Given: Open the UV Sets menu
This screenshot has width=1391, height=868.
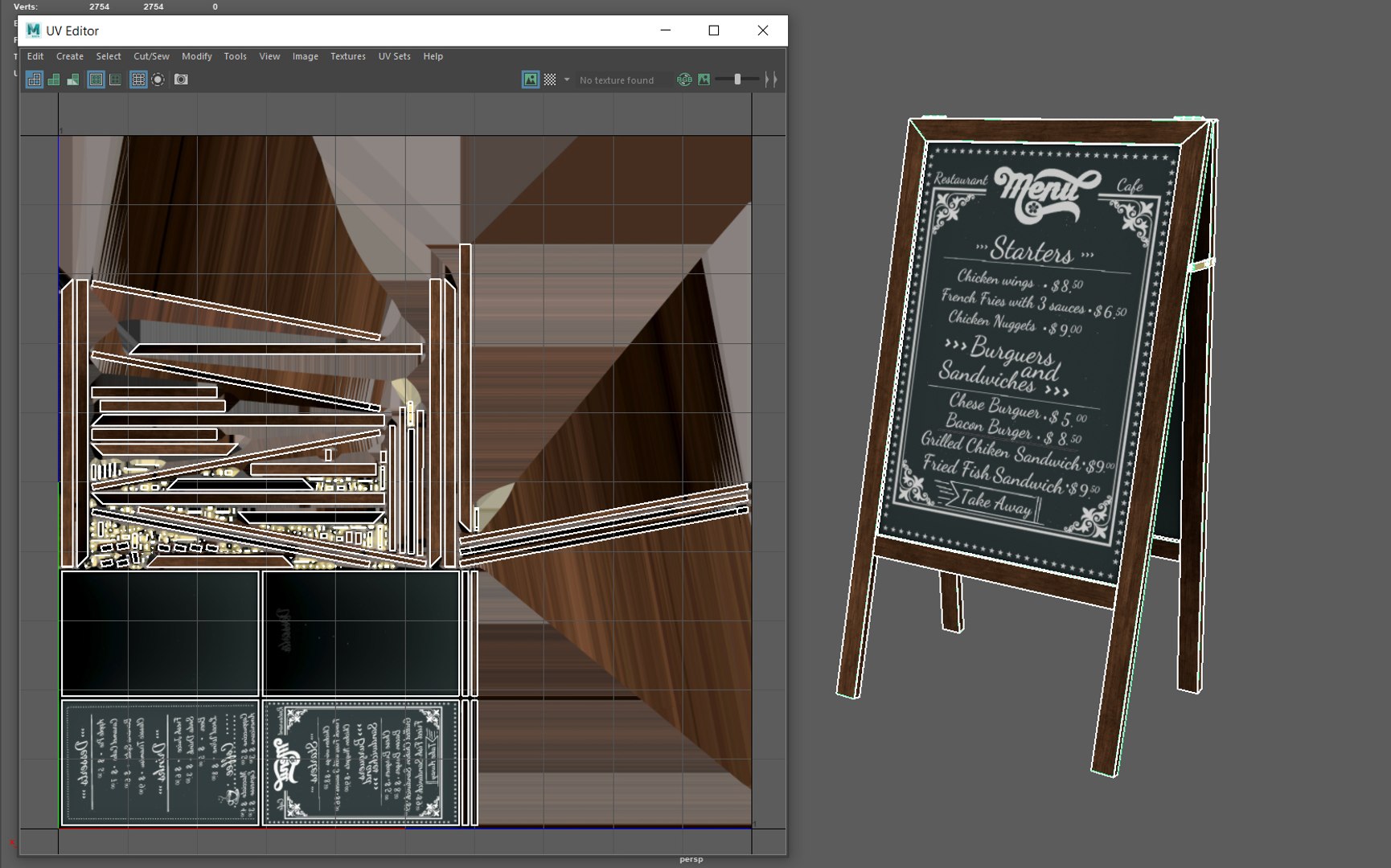Looking at the screenshot, I should 395,56.
